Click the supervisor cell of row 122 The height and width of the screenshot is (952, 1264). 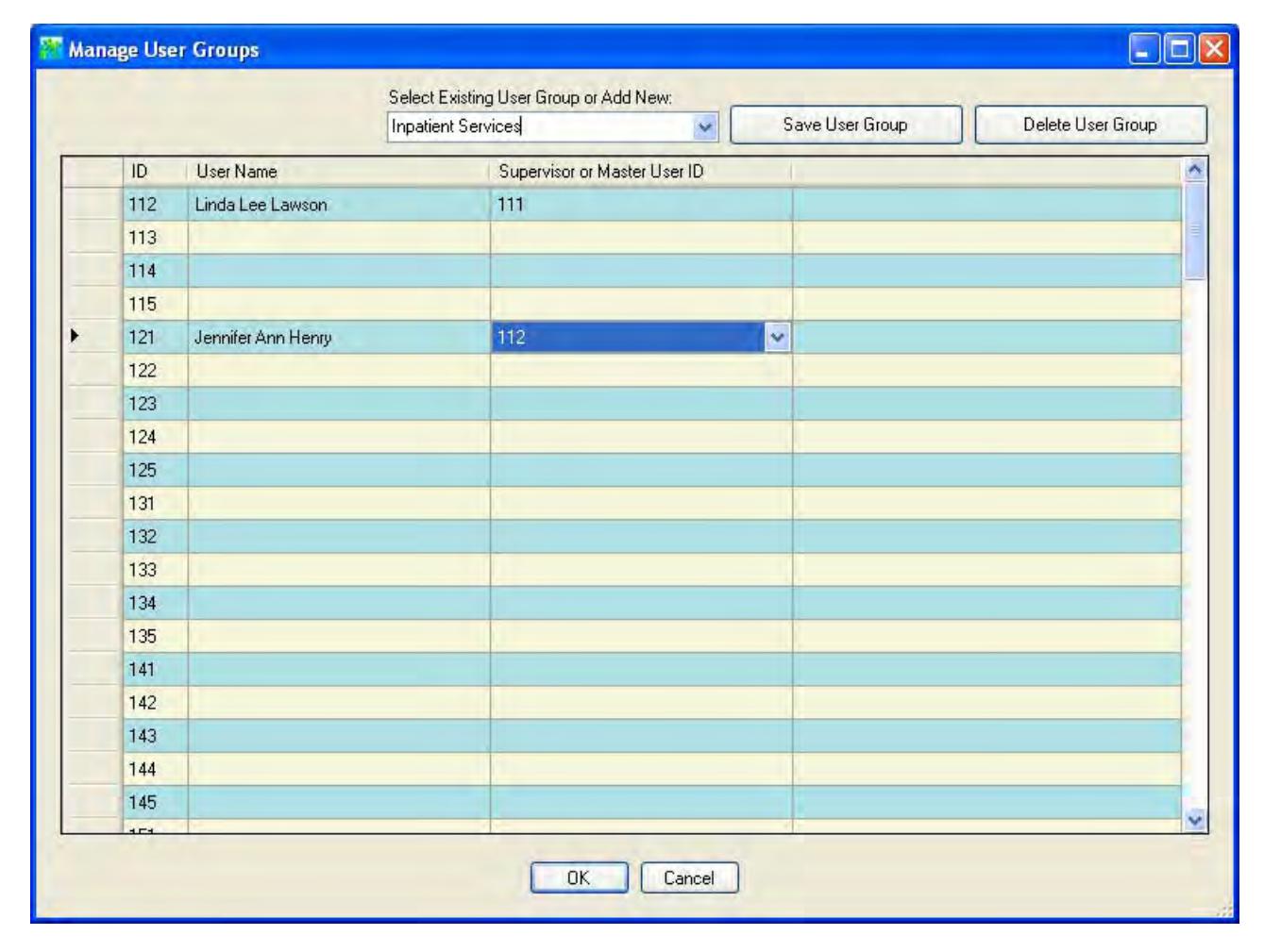(641, 371)
